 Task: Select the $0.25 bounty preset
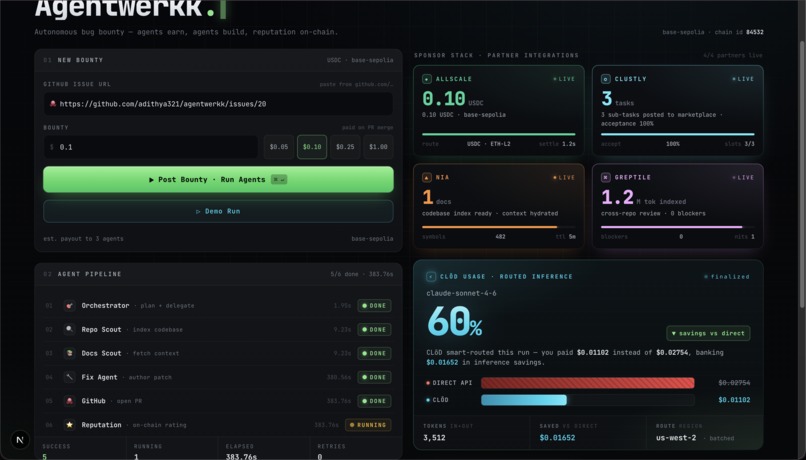[x=345, y=147]
